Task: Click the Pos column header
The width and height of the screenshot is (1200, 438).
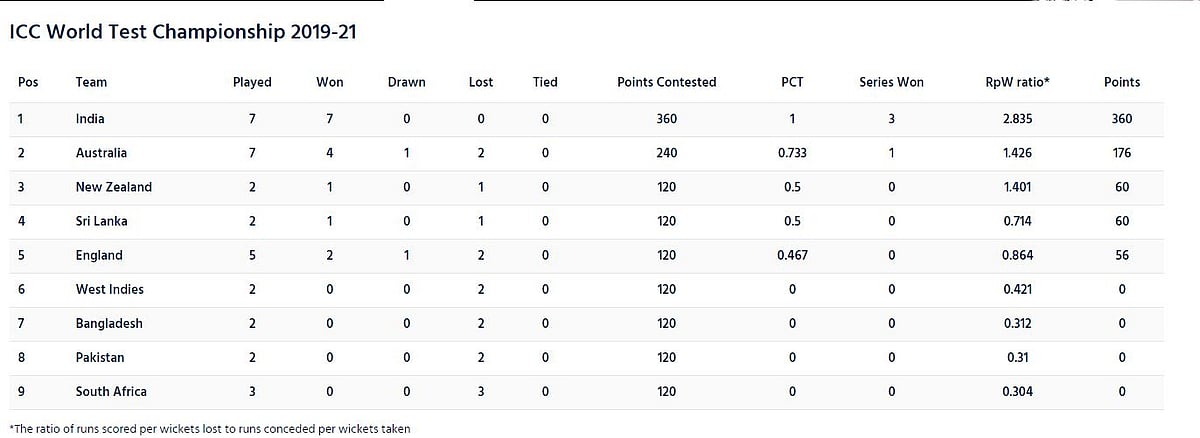Action: coord(27,82)
